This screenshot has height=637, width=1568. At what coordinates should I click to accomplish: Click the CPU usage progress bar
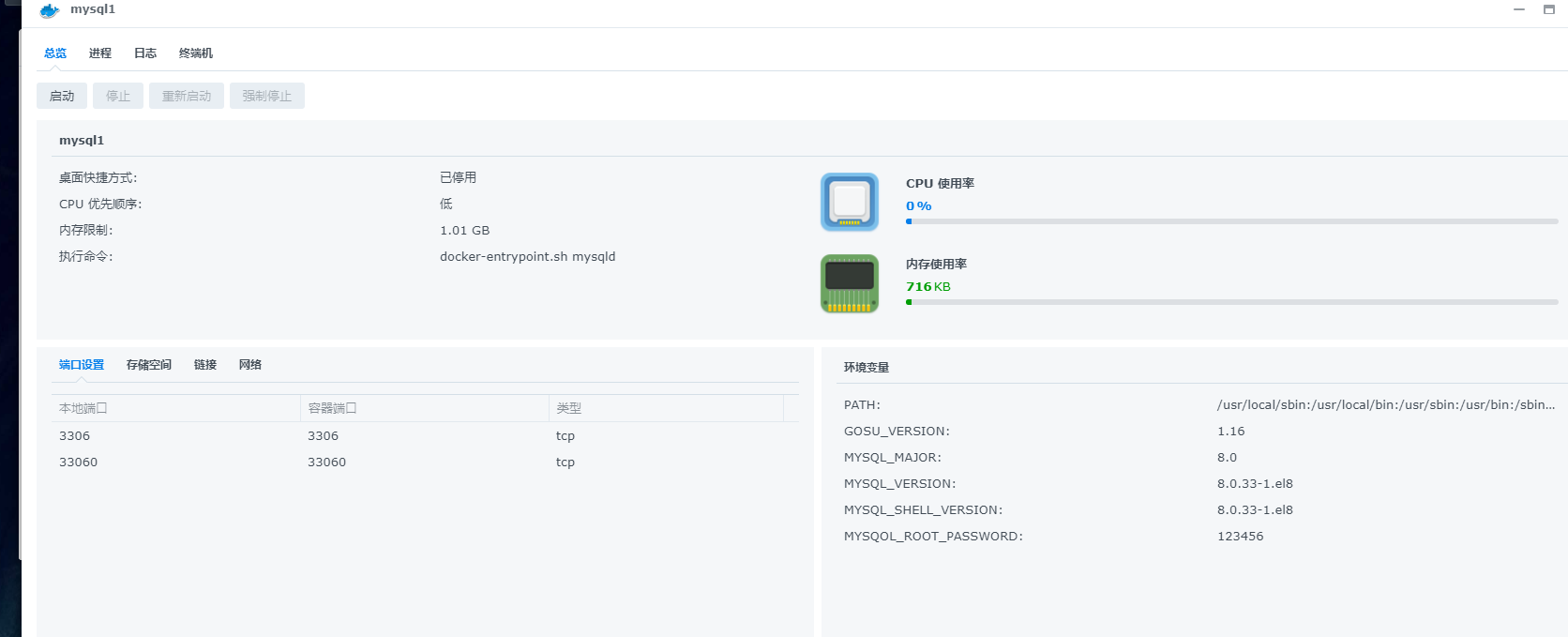click(x=1232, y=221)
